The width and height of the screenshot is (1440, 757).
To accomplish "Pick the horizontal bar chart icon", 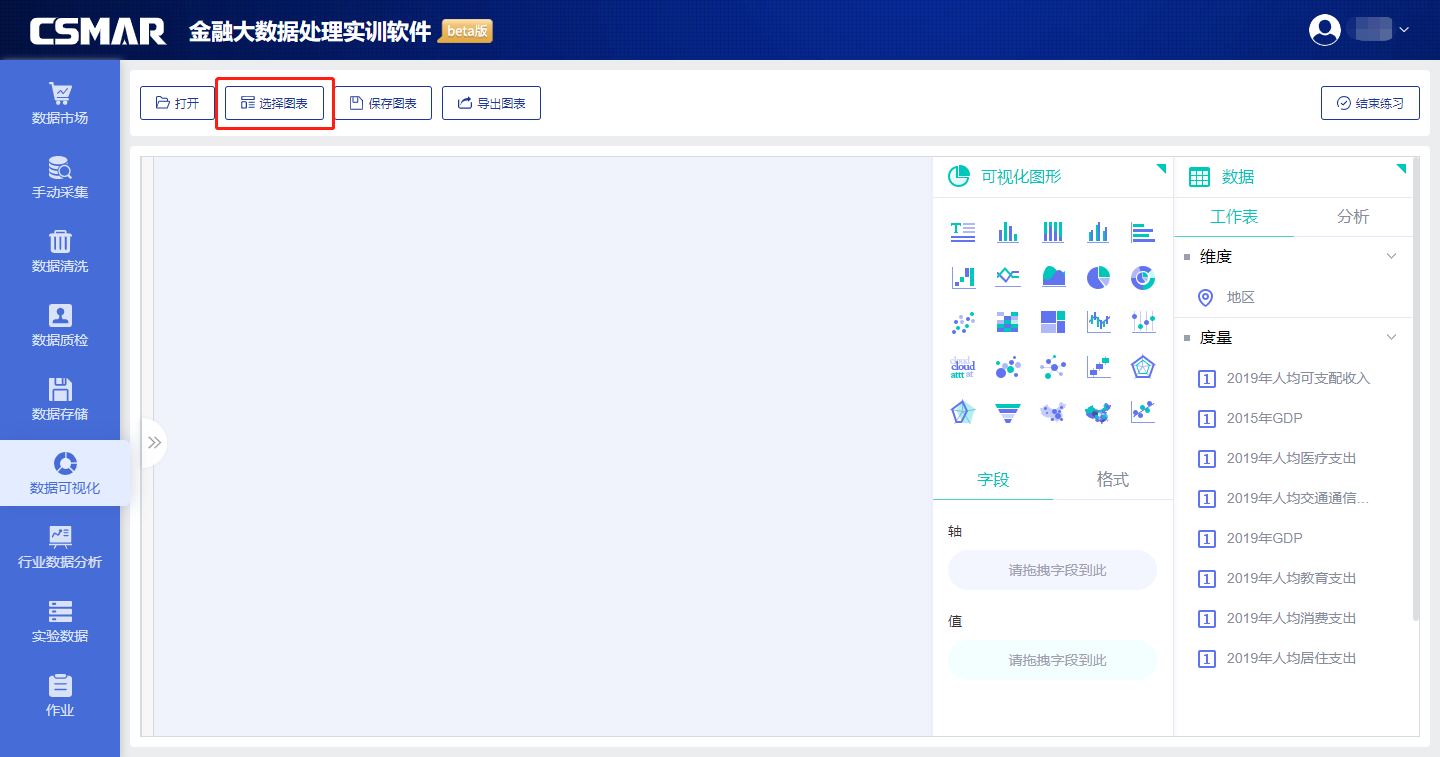I will 1143,232.
